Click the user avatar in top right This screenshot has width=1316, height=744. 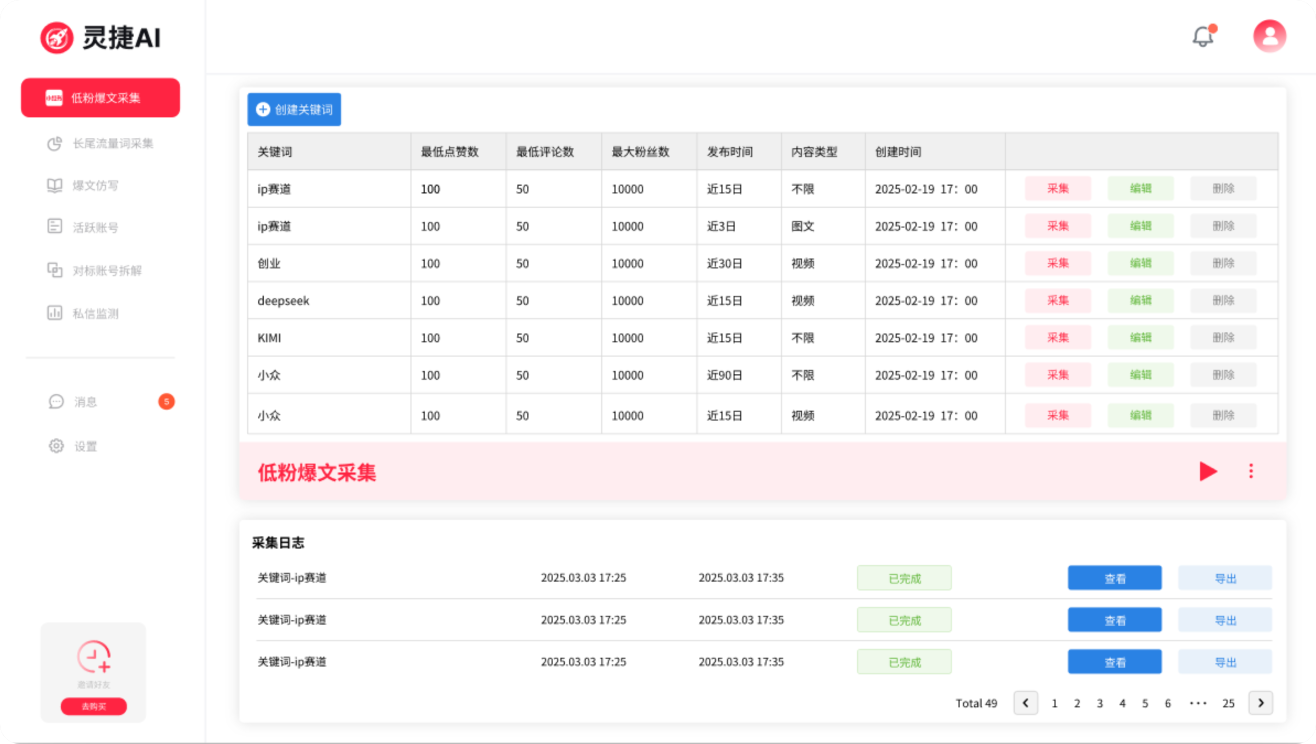1268,35
